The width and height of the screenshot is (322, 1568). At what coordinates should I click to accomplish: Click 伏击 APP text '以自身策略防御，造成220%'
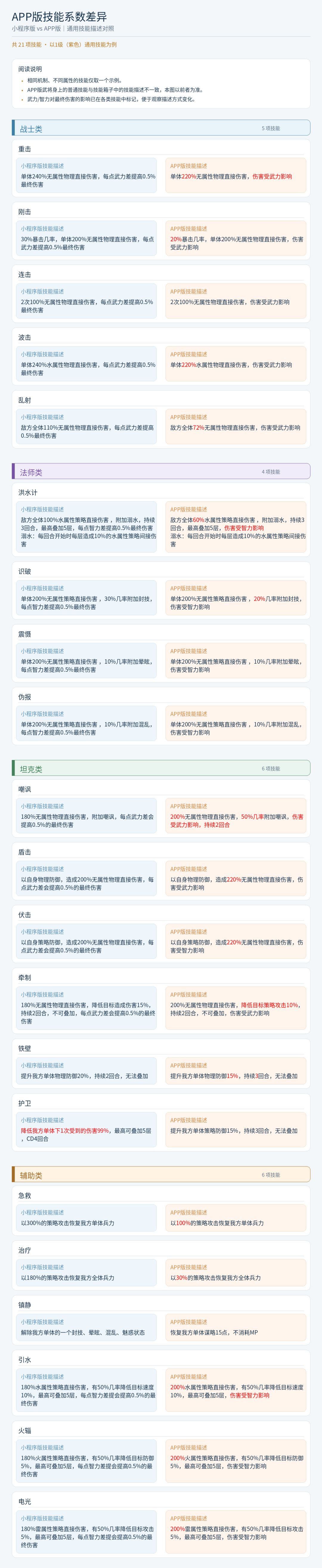pos(206,942)
